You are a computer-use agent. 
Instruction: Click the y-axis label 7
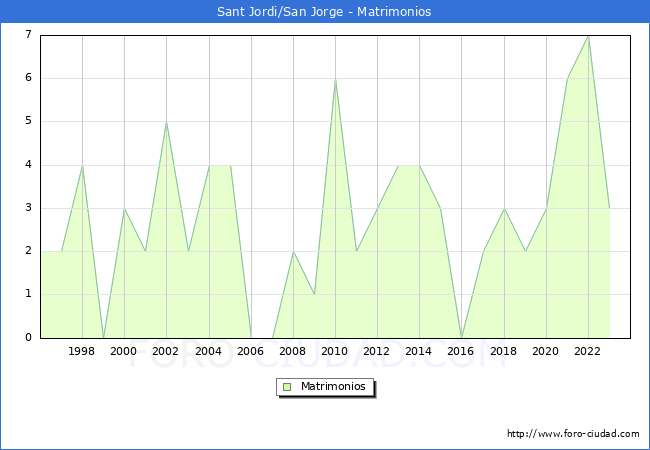tap(28, 35)
